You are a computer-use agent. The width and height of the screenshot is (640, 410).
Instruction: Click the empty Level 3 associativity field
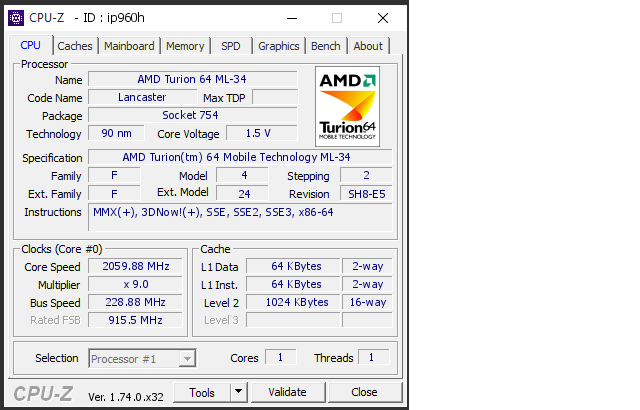[x=367, y=320]
